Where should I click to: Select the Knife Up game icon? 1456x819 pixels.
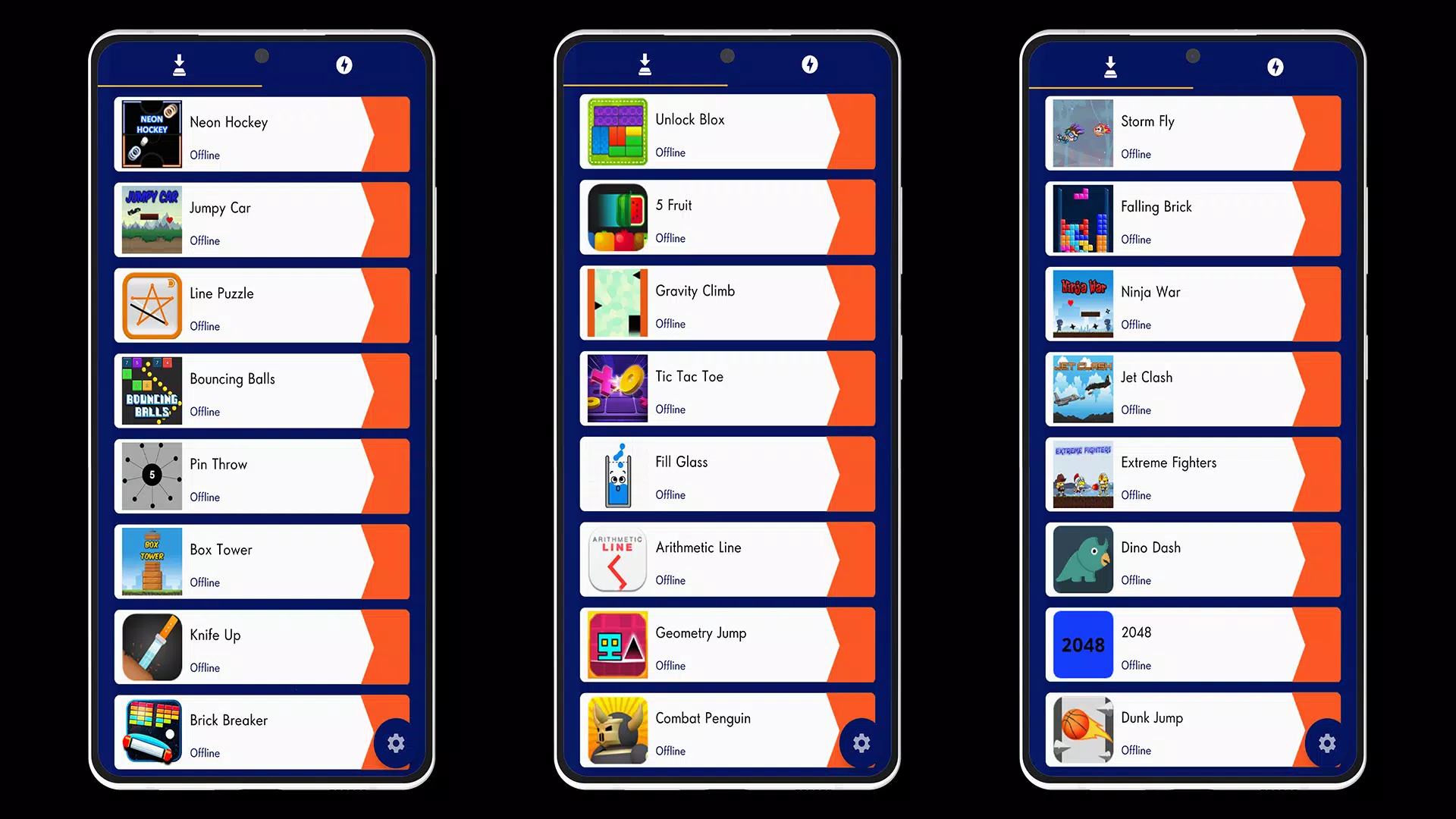click(x=152, y=647)
